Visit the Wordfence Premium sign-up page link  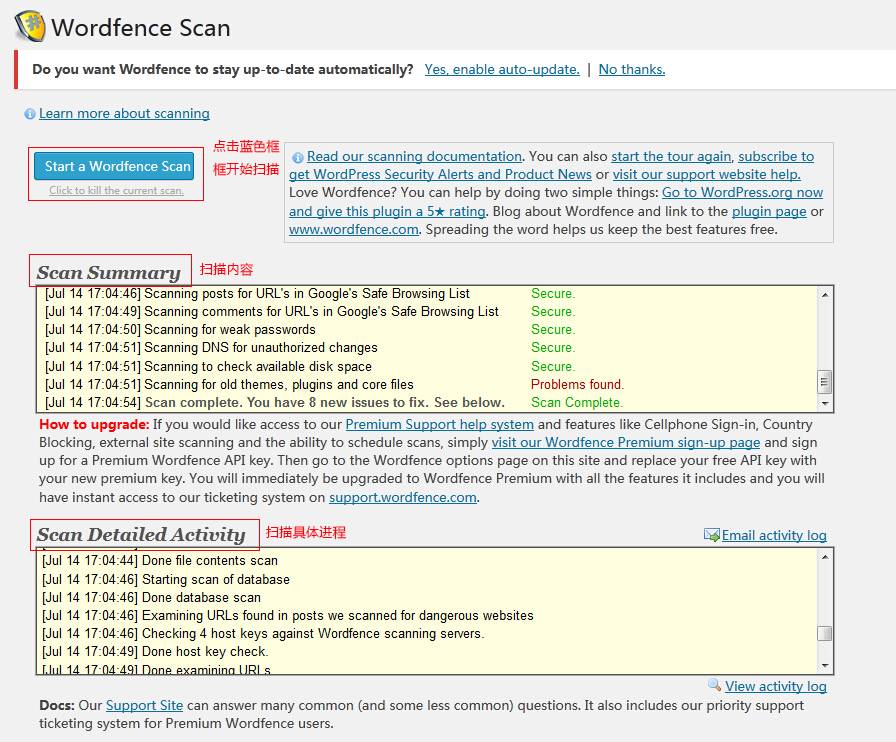click(x=625, y=442)
